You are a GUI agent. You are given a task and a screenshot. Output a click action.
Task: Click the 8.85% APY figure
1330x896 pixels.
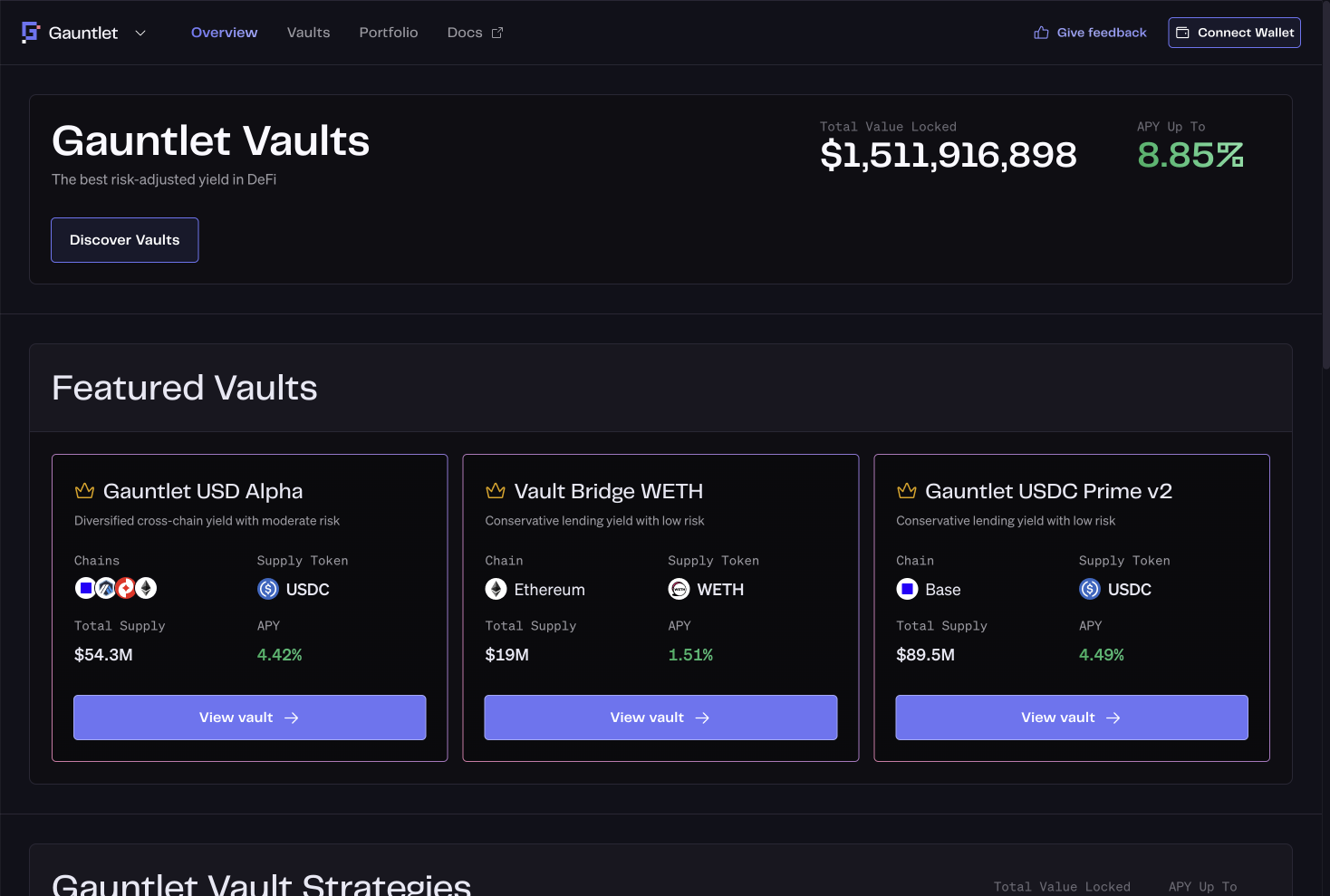pyautogui.click(x=1190, y=155)
